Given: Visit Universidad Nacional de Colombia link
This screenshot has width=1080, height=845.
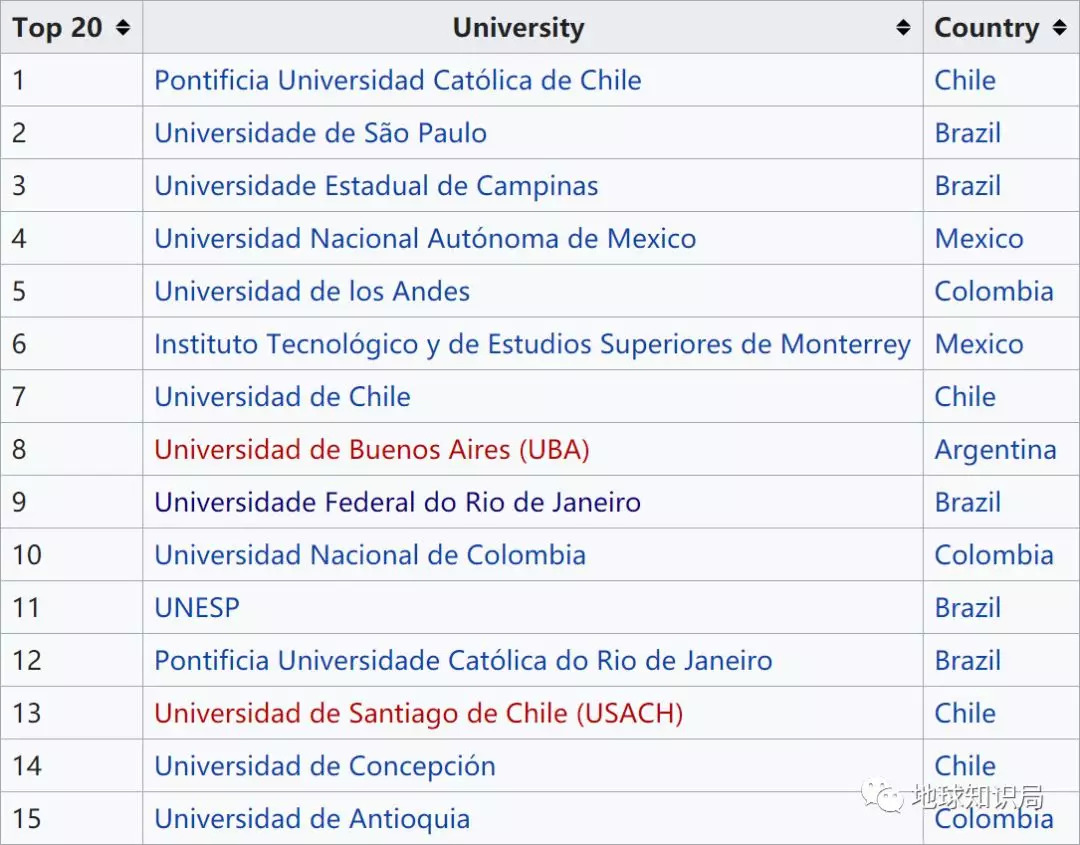Looking at the screenshot, I should (370, 556).
